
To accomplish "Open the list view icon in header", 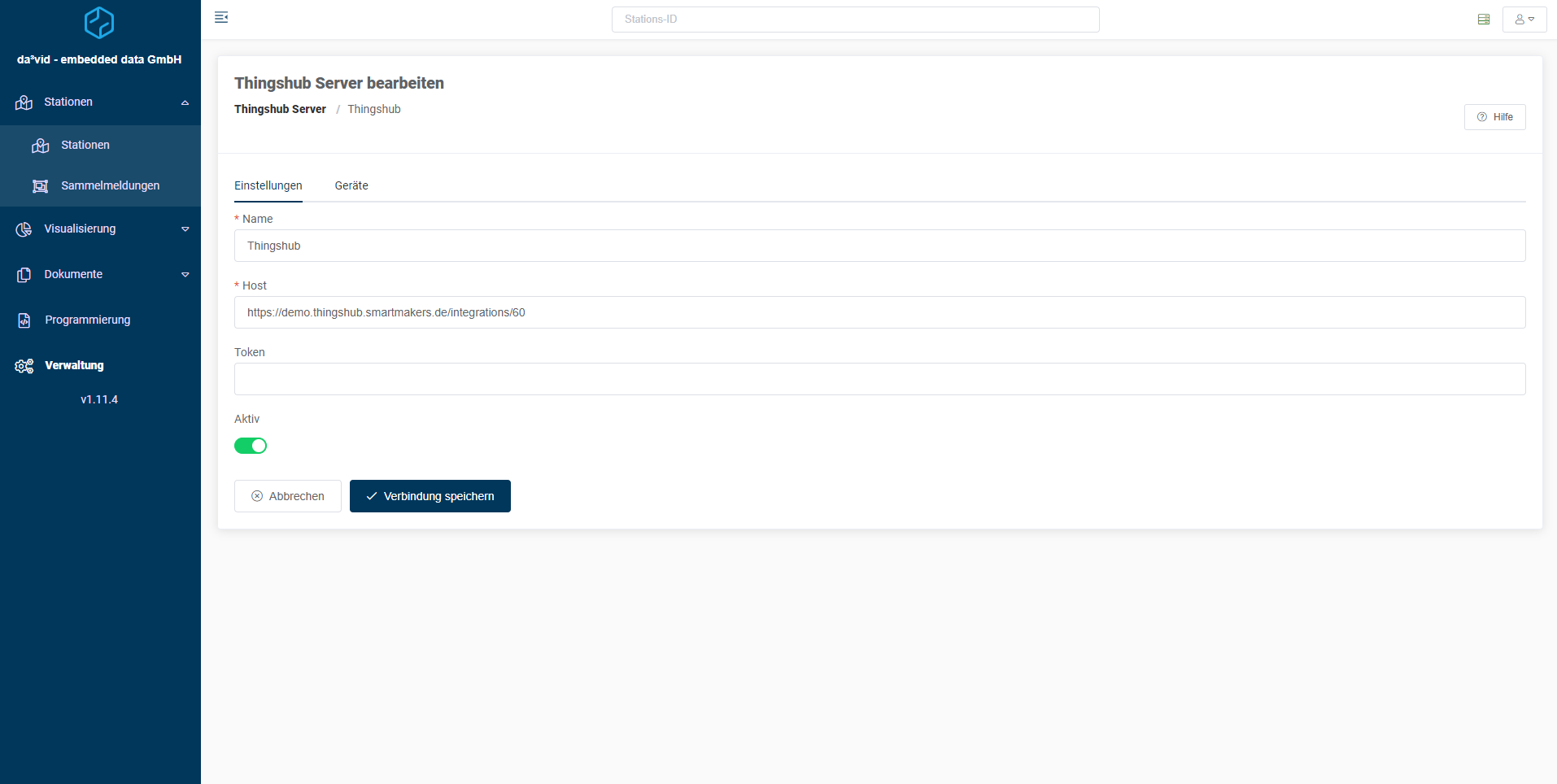I will (x=1483, y=20).
